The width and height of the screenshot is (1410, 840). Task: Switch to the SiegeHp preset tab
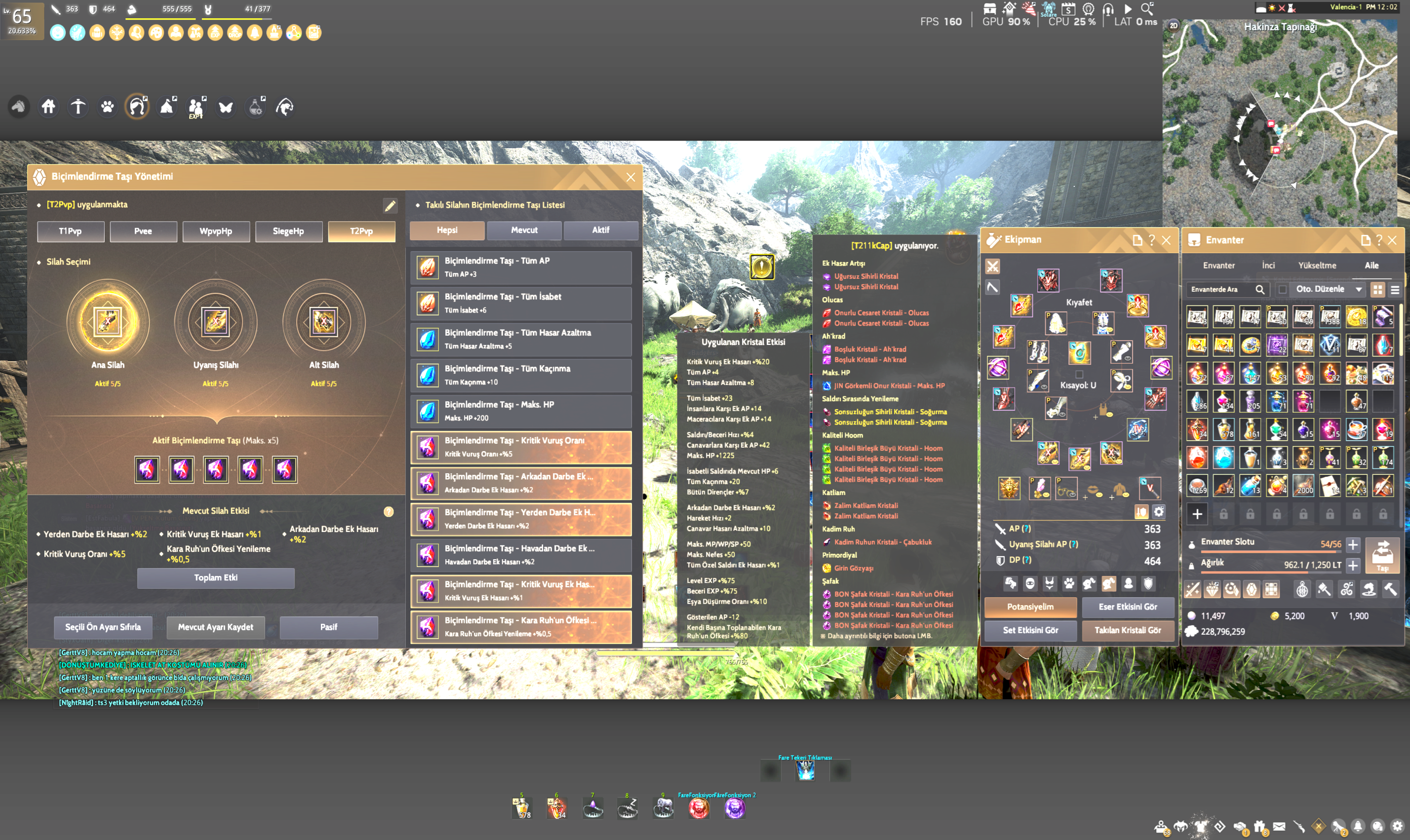pyautogui.click(x=288, y=231)
